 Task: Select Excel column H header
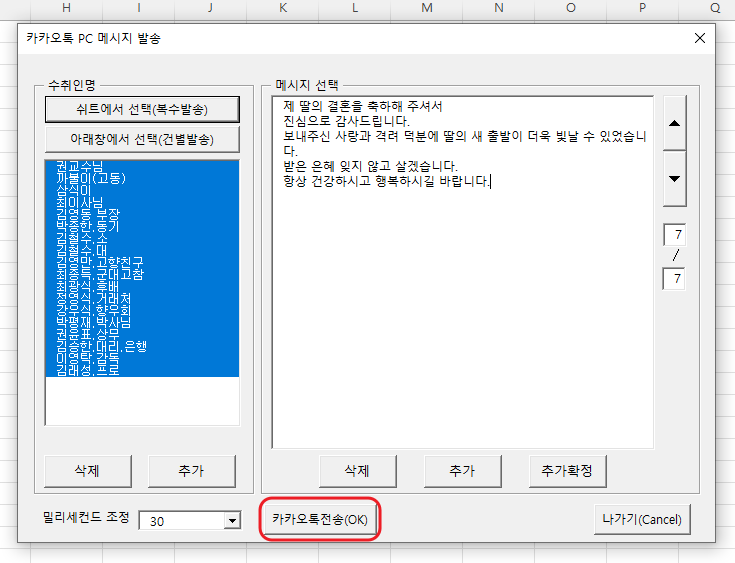coord(67,8)
